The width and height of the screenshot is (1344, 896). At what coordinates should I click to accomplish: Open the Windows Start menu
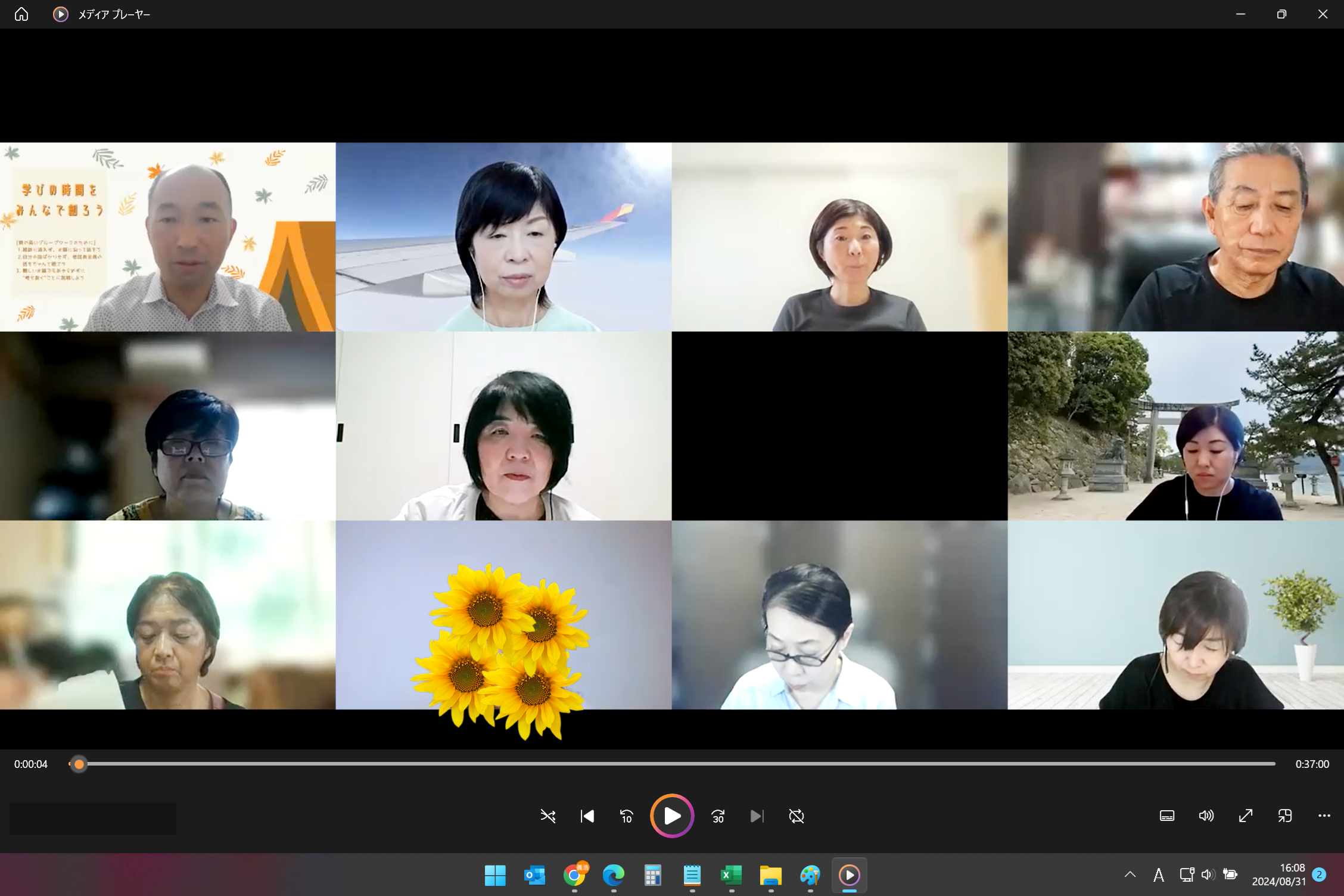(x=495, y=875)
